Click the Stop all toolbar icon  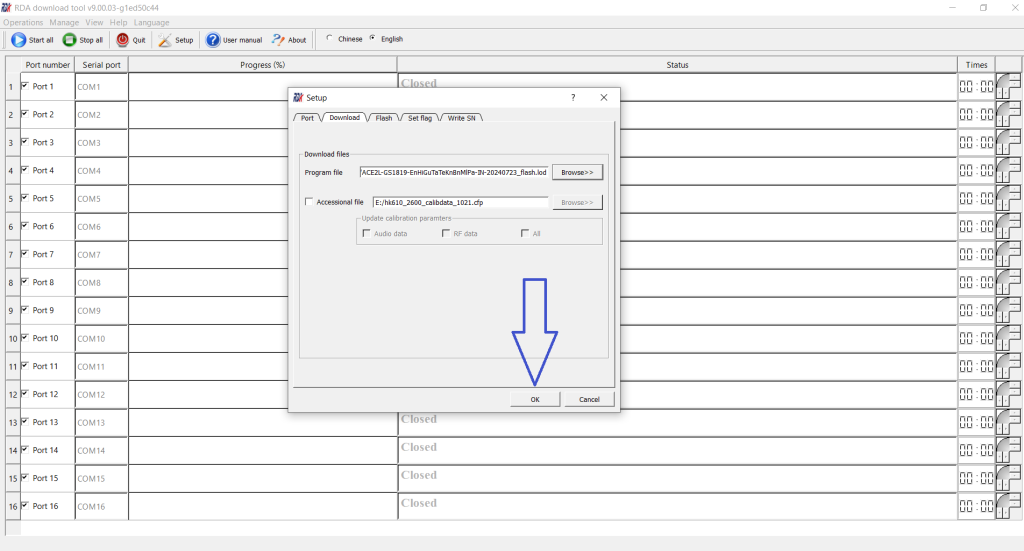click(69, 40)
